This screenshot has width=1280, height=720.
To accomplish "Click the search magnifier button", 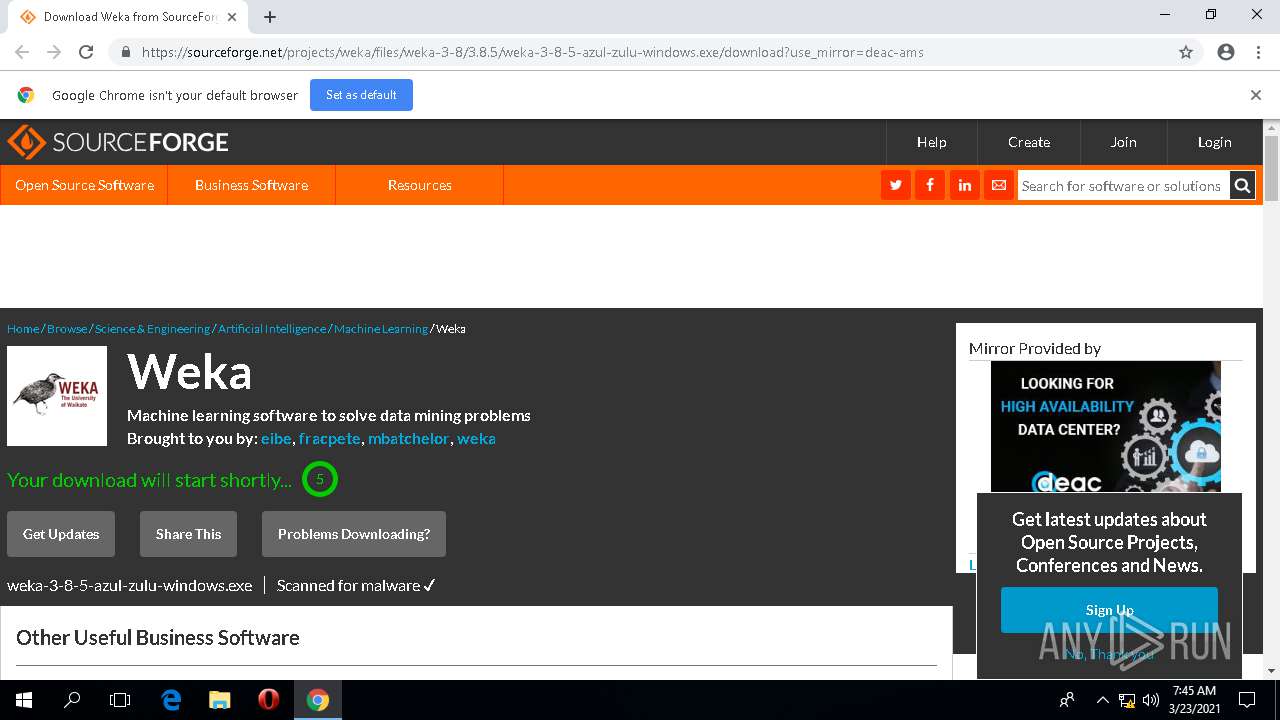I will (x=1242, y=185).
